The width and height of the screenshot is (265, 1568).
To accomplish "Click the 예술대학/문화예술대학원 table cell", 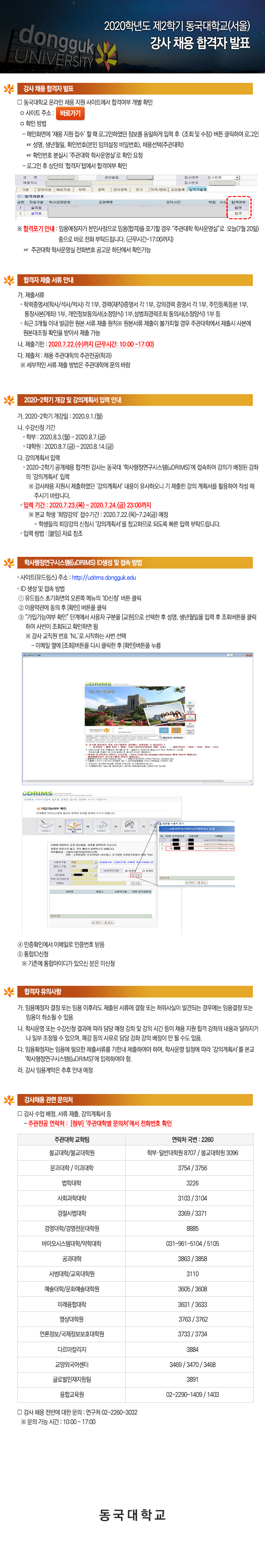I will click(x=72, y=1289).
